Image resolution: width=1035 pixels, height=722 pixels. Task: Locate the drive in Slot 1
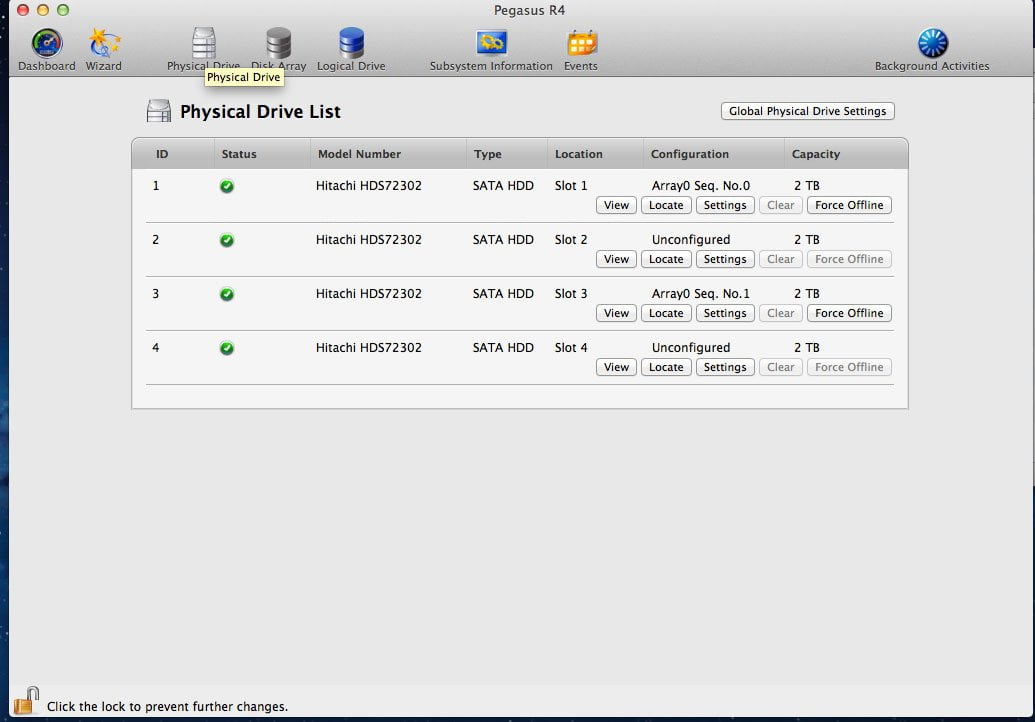pyautogui.click(x=666, y=205)
